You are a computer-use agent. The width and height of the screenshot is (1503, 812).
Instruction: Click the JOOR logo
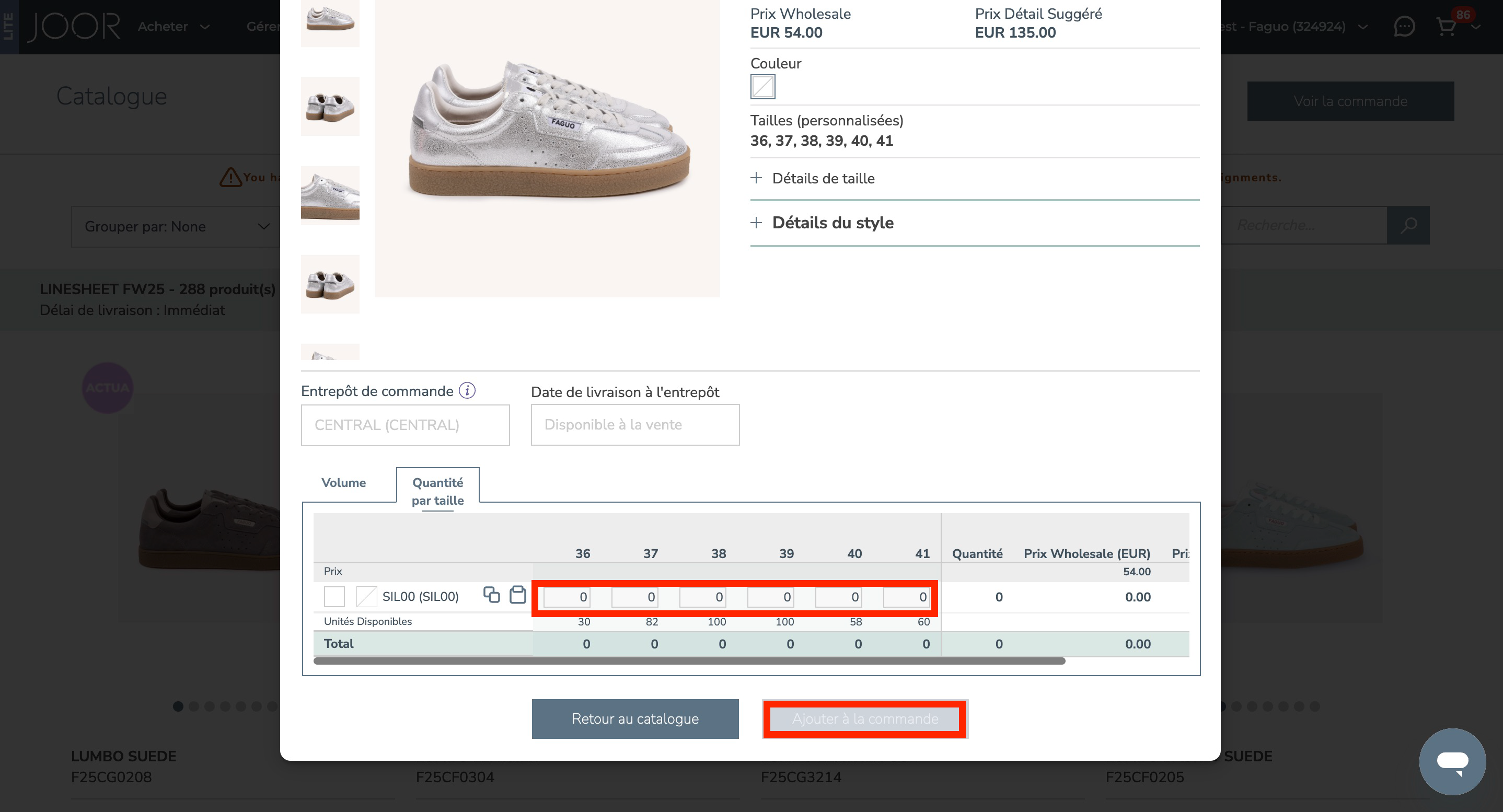click(x=74, y=26)
